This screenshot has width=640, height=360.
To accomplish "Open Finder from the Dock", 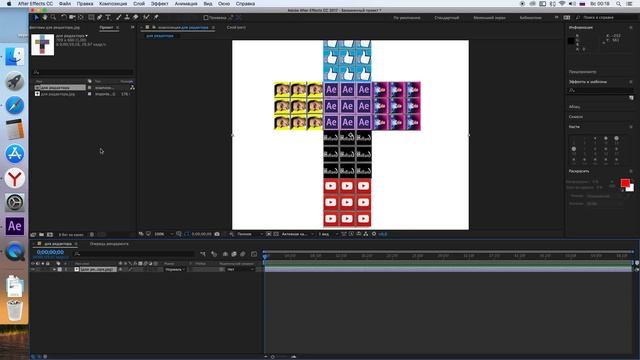I will pyautogui.click(x=15, y=57).
